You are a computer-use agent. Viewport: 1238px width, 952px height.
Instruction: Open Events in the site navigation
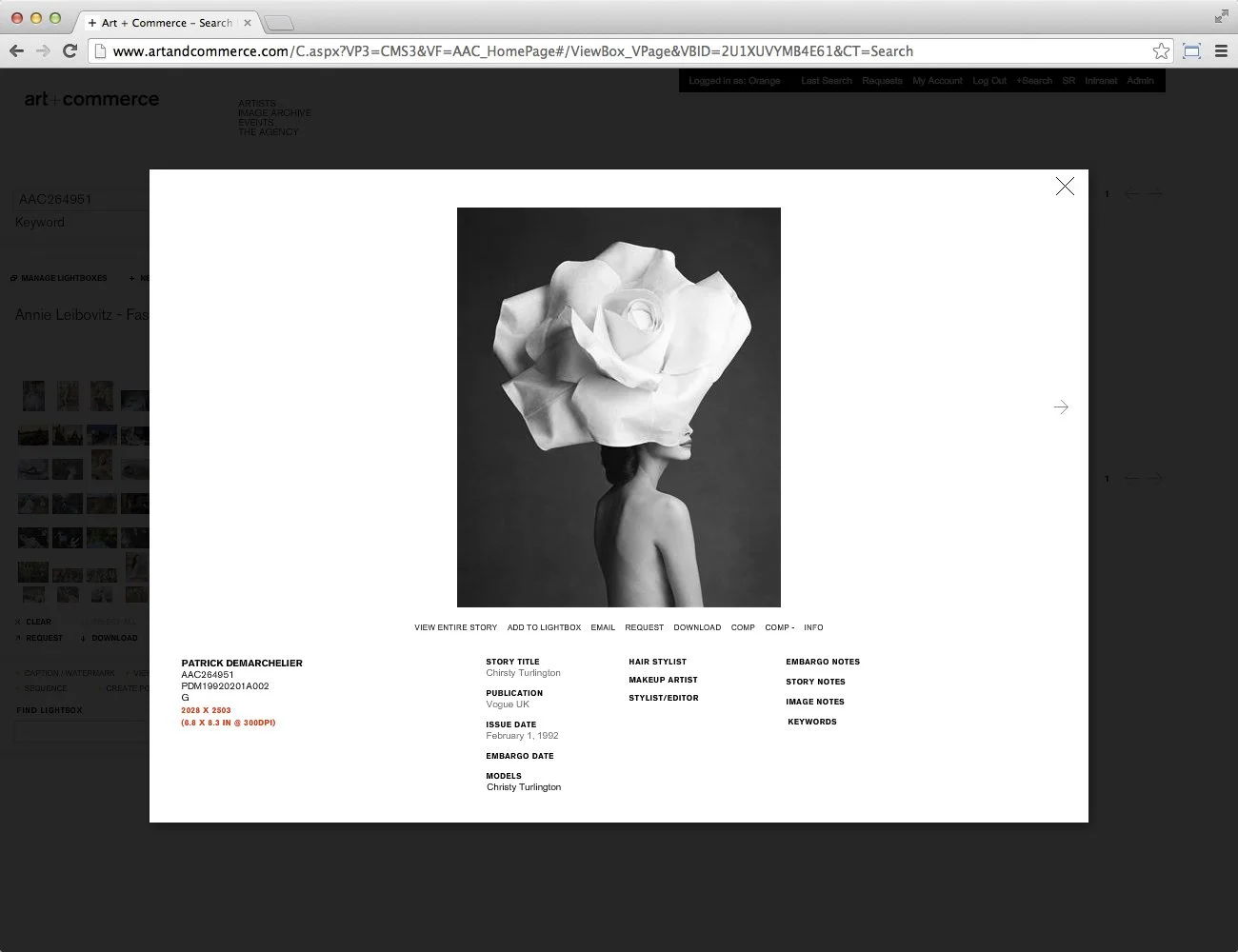[256, 122]
